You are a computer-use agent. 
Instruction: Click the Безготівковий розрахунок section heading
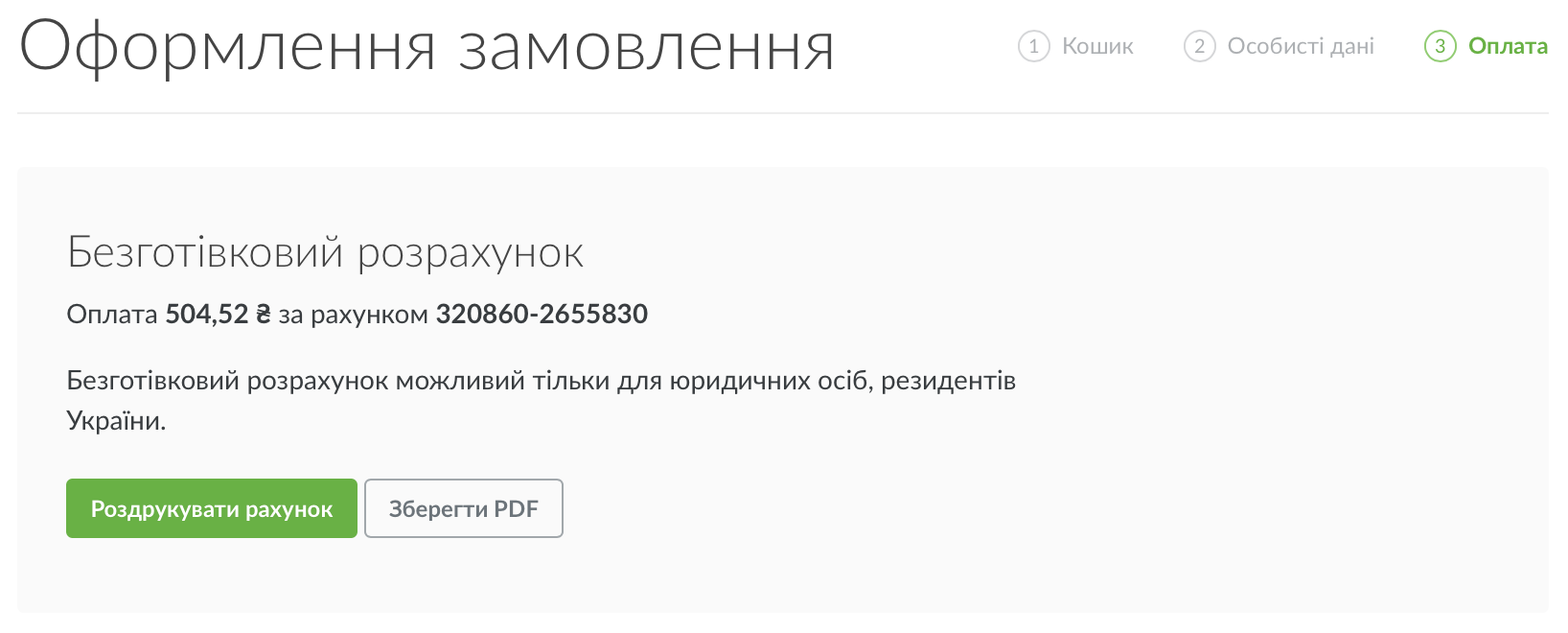[325, 253]
